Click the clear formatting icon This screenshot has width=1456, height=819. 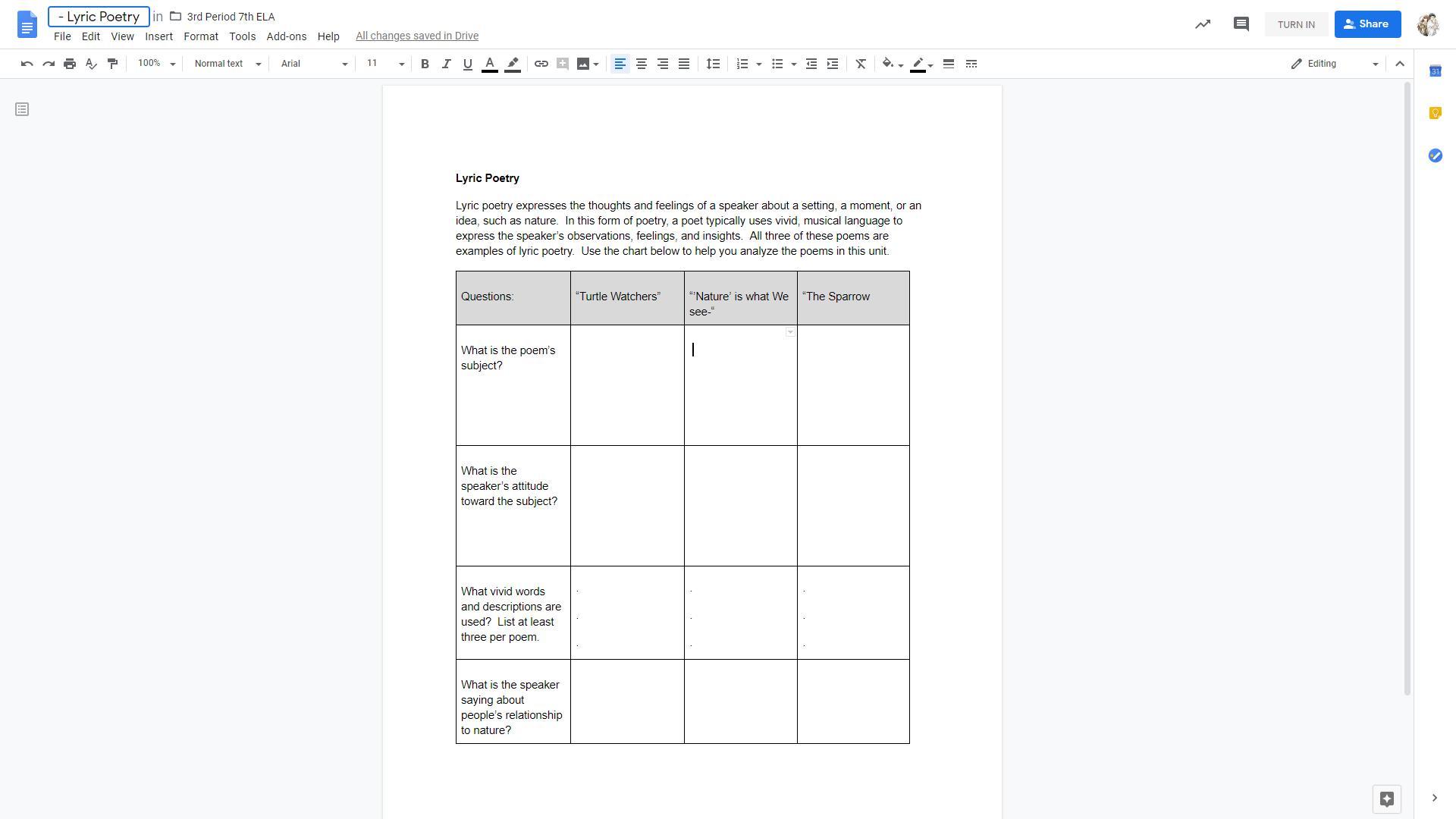[x=861, y=64]
